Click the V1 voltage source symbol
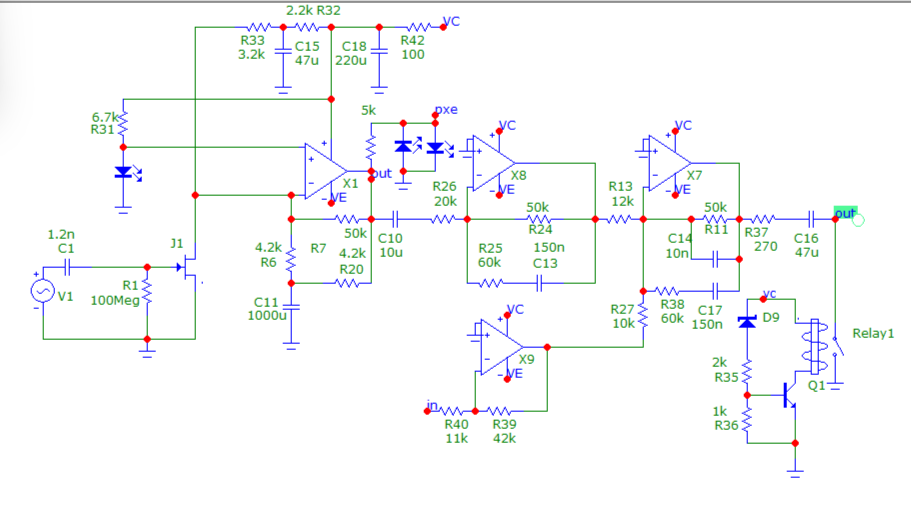The height and width of the screenshot is (510, 911). click(x=42, y=291)
